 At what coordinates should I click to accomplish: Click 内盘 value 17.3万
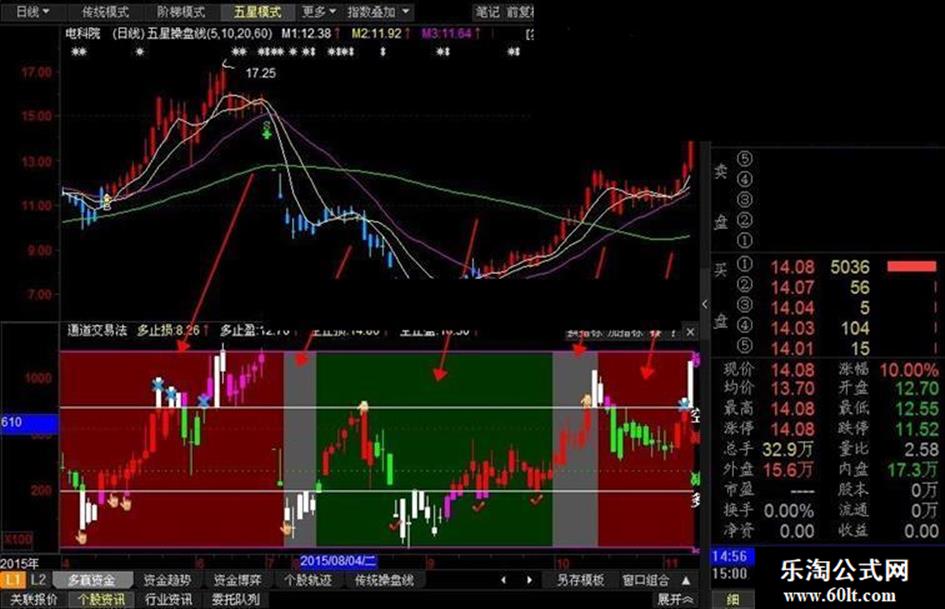912,469
